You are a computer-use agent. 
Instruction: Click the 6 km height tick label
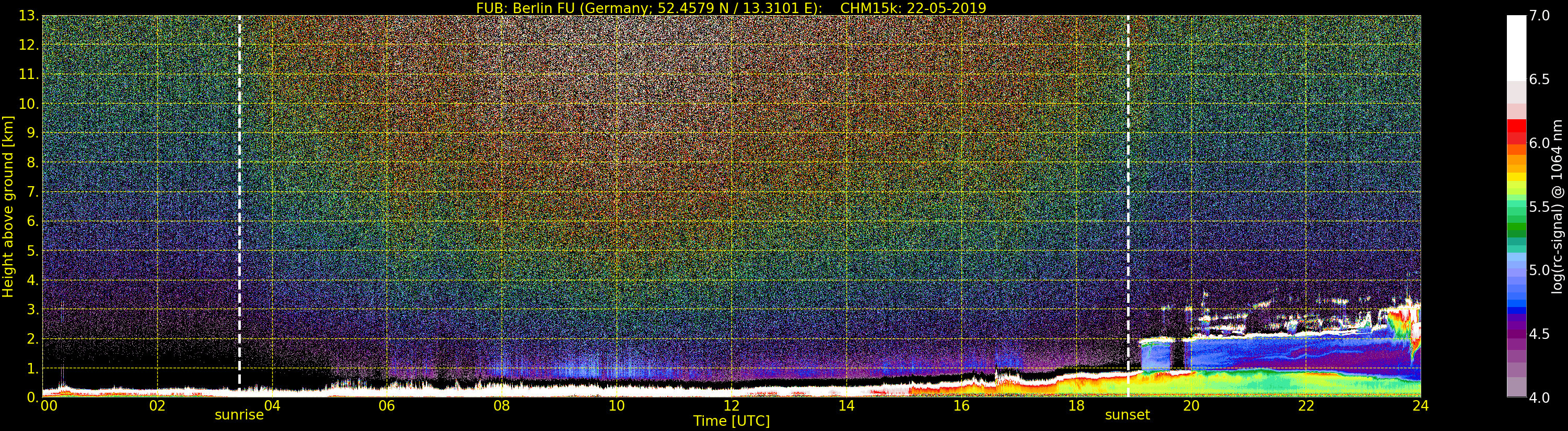tap(32, 221)
